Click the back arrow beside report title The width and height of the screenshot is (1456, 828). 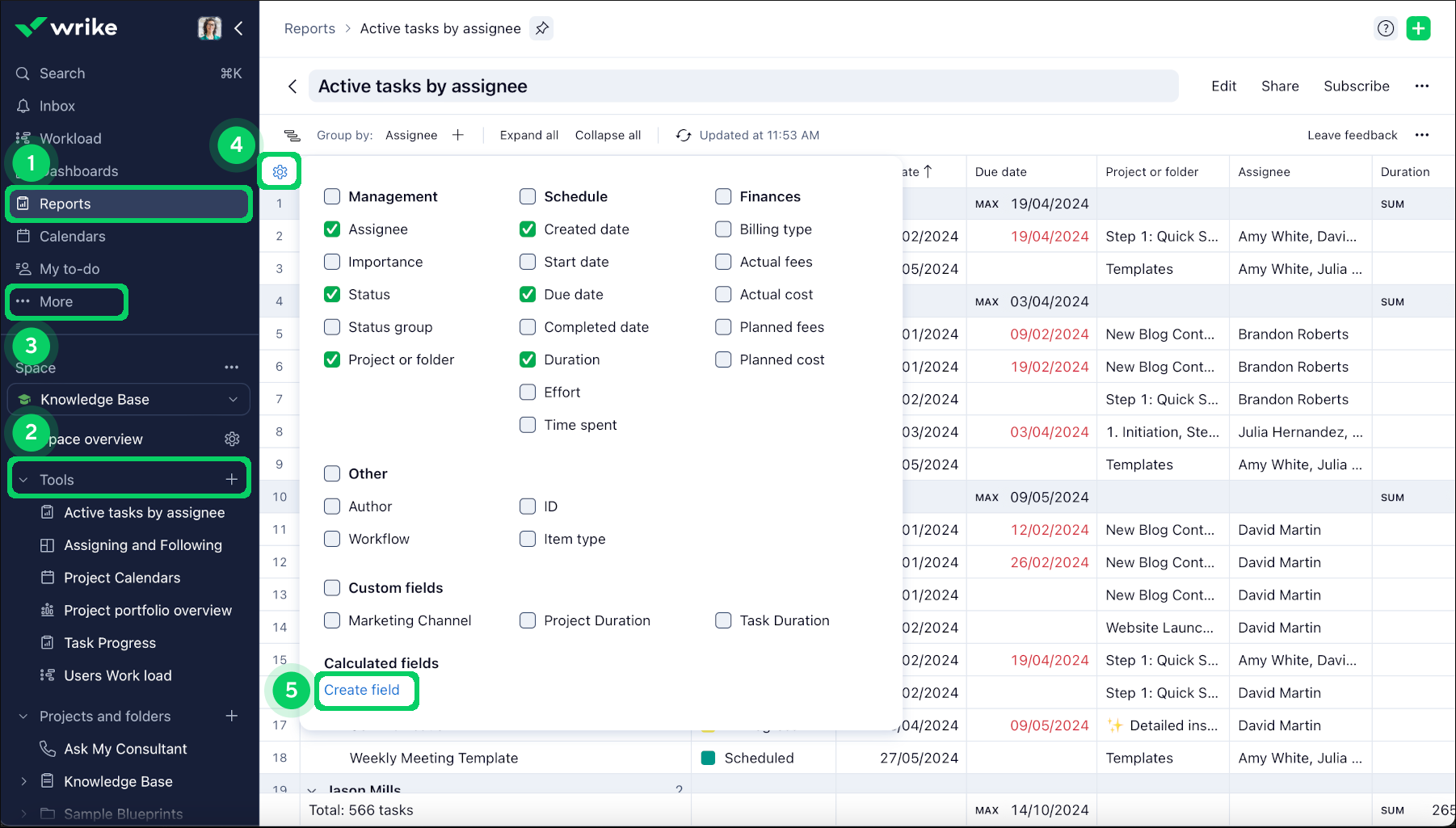click(x=292, y=86)
